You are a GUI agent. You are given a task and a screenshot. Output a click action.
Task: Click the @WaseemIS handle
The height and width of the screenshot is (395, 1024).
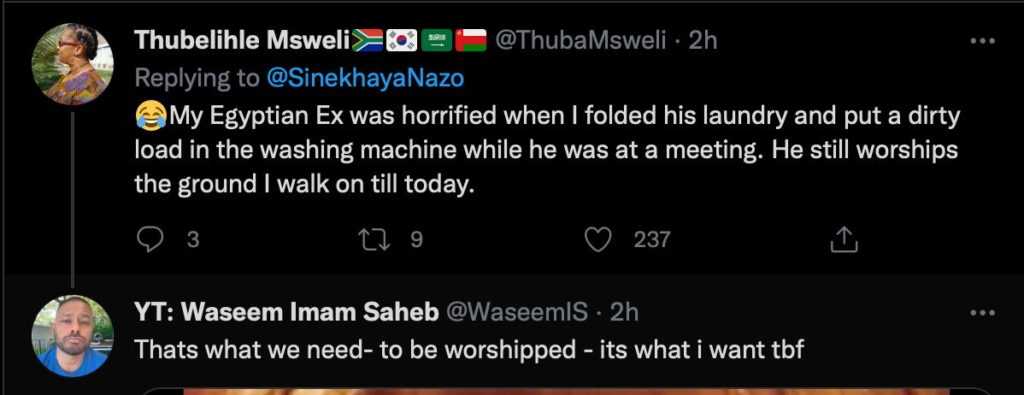pyautogui.click(x=516, y=313)
